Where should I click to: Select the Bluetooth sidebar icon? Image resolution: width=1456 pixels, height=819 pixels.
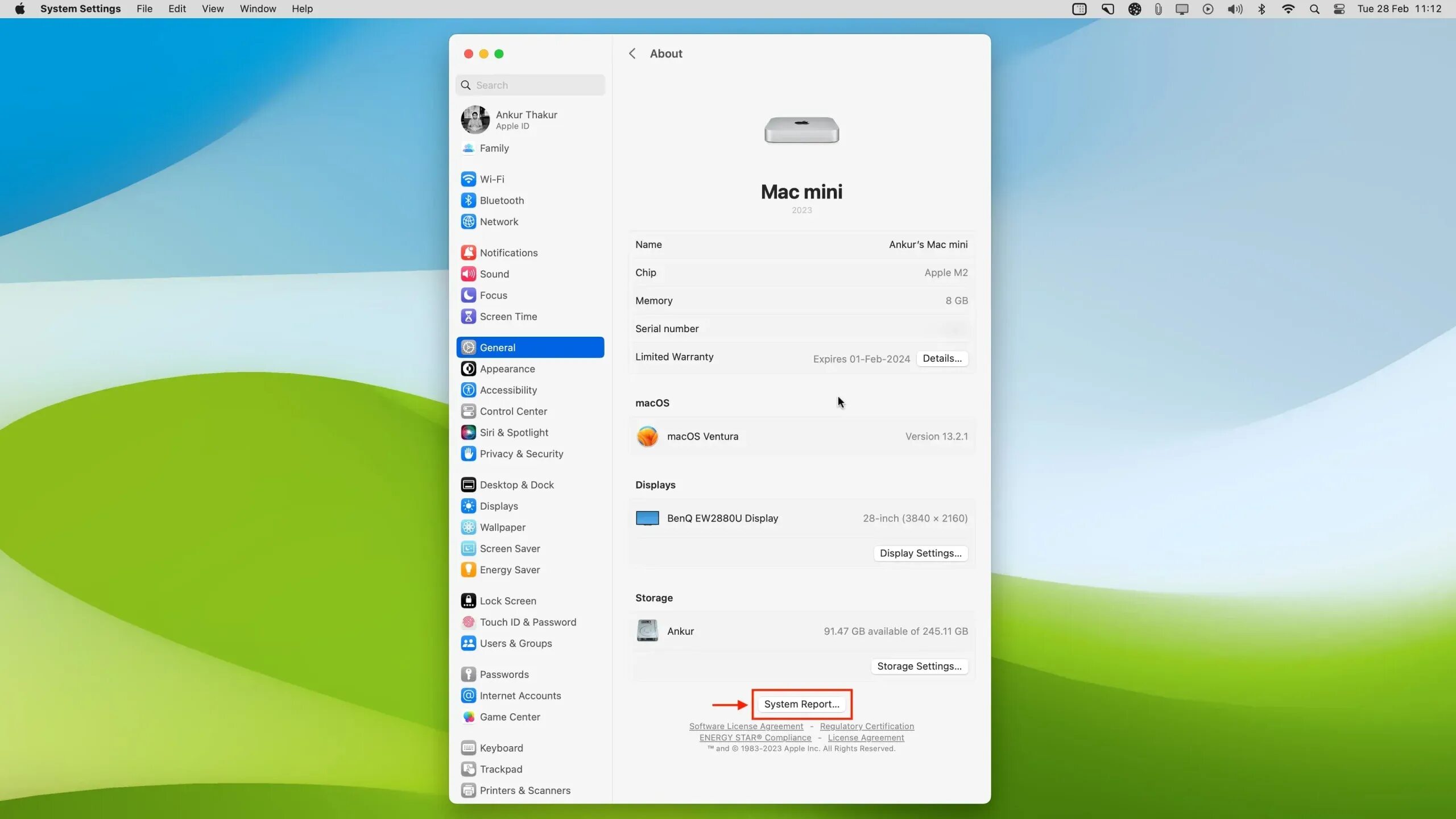(468, 200)
